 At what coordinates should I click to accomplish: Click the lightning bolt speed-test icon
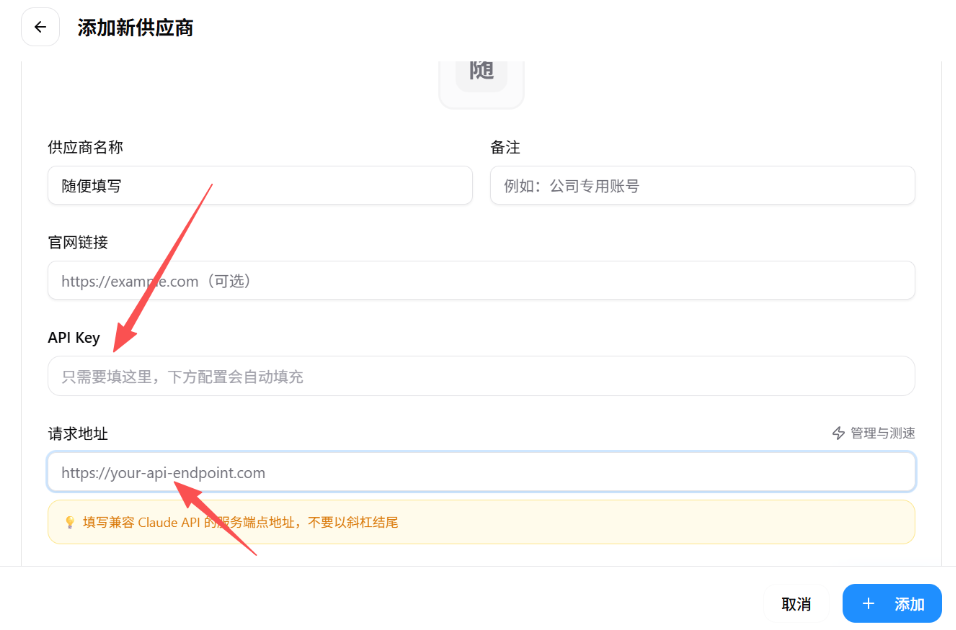[x=838, y=433]
